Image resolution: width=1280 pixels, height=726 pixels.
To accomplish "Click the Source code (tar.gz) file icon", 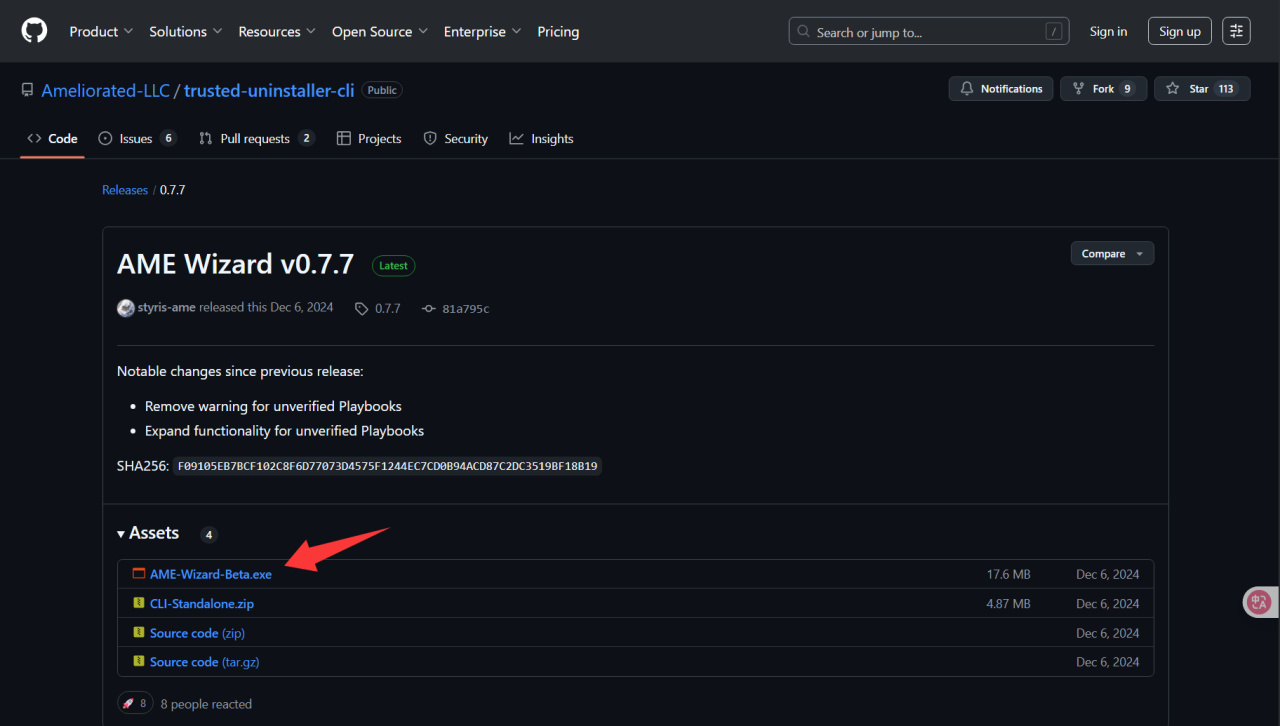I will (139, 662).
